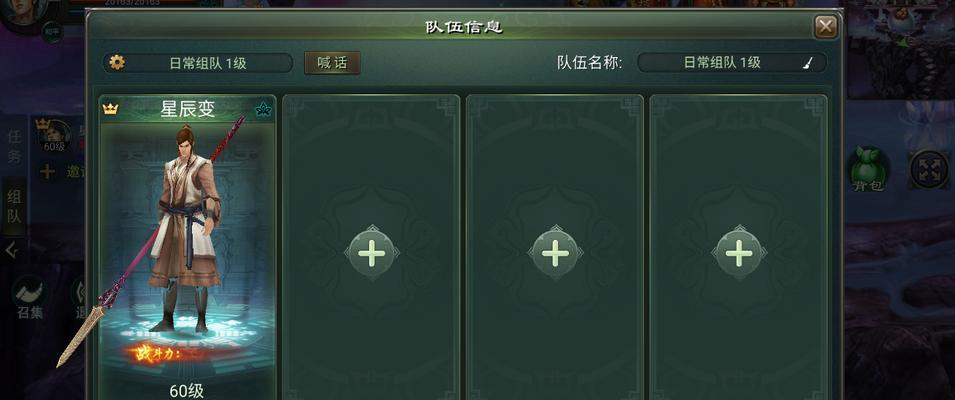Click the four-arrow expand icon near 背包
The image size is (955, 400).
(928, 169)
